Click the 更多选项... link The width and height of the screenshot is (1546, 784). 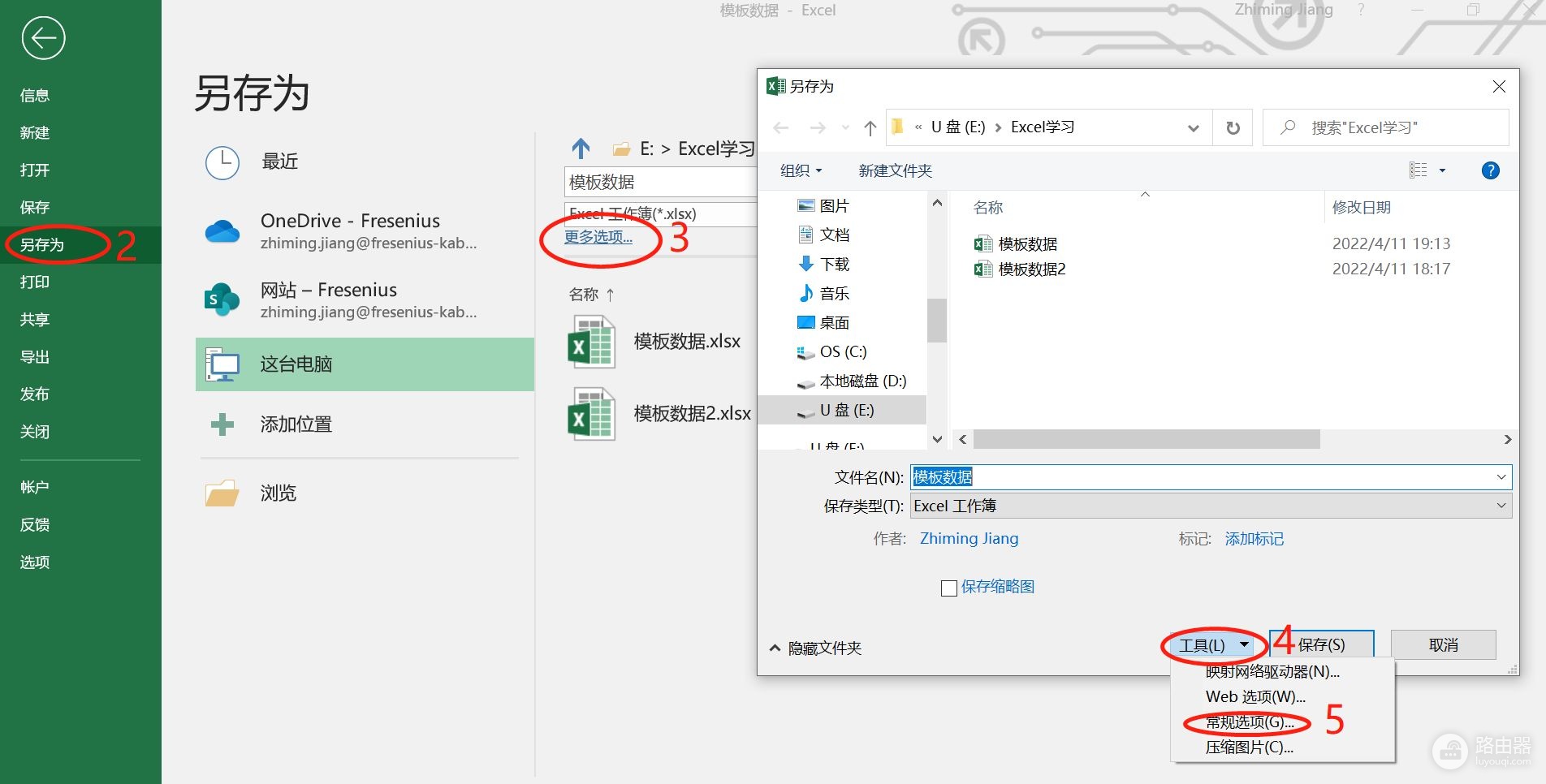click(598, 237)
